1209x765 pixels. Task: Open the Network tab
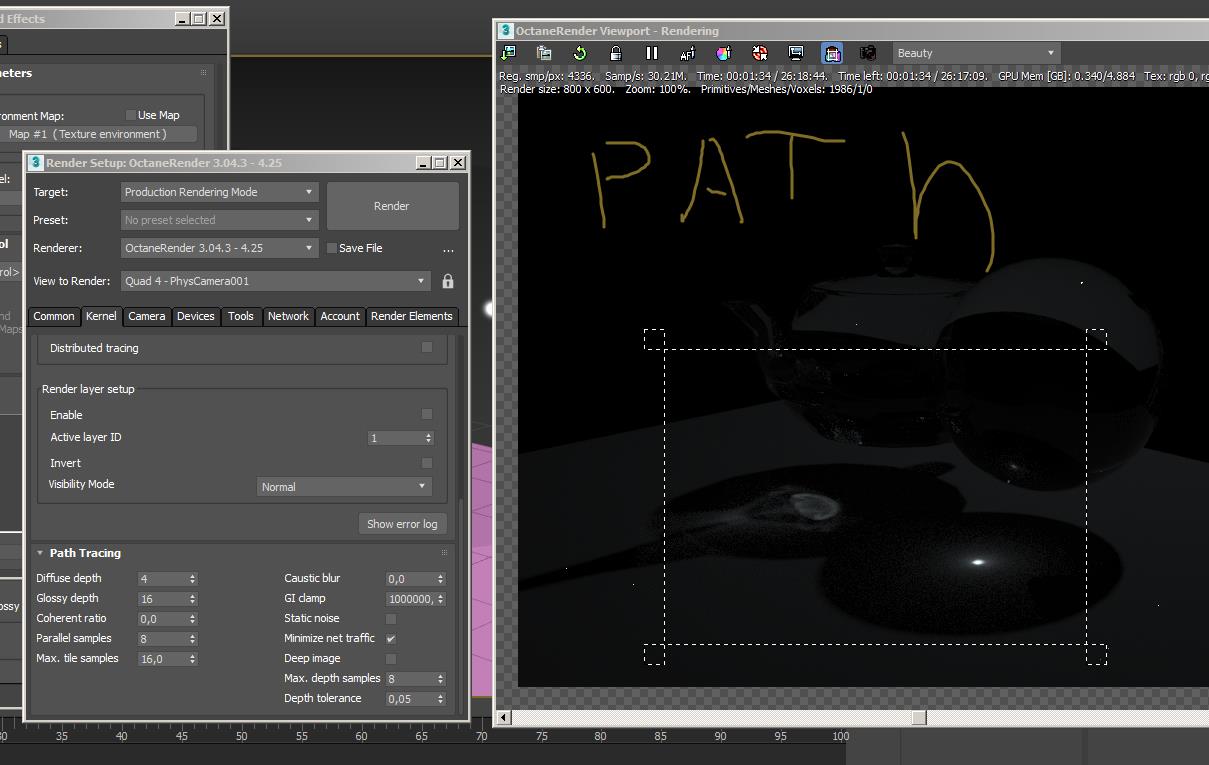[288, 316]
